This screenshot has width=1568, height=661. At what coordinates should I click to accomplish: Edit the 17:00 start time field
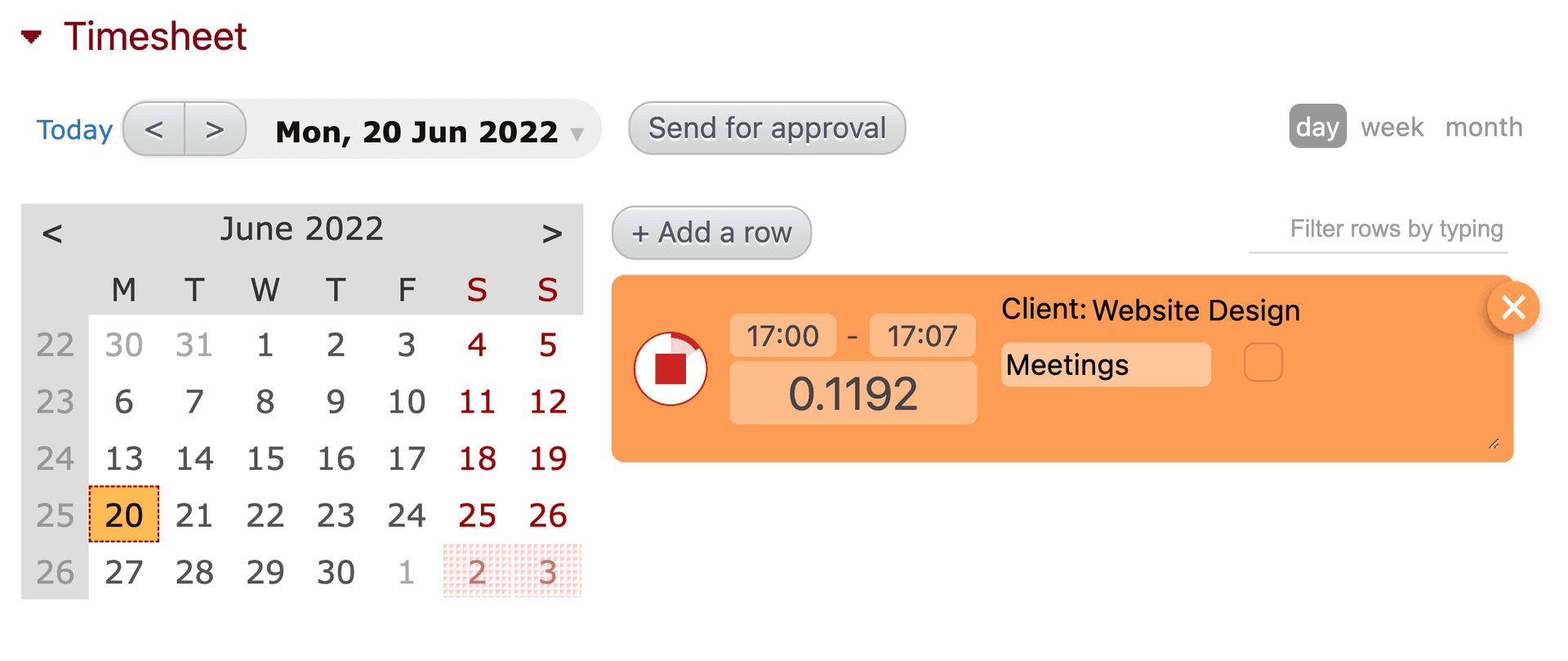pos(782,335)
